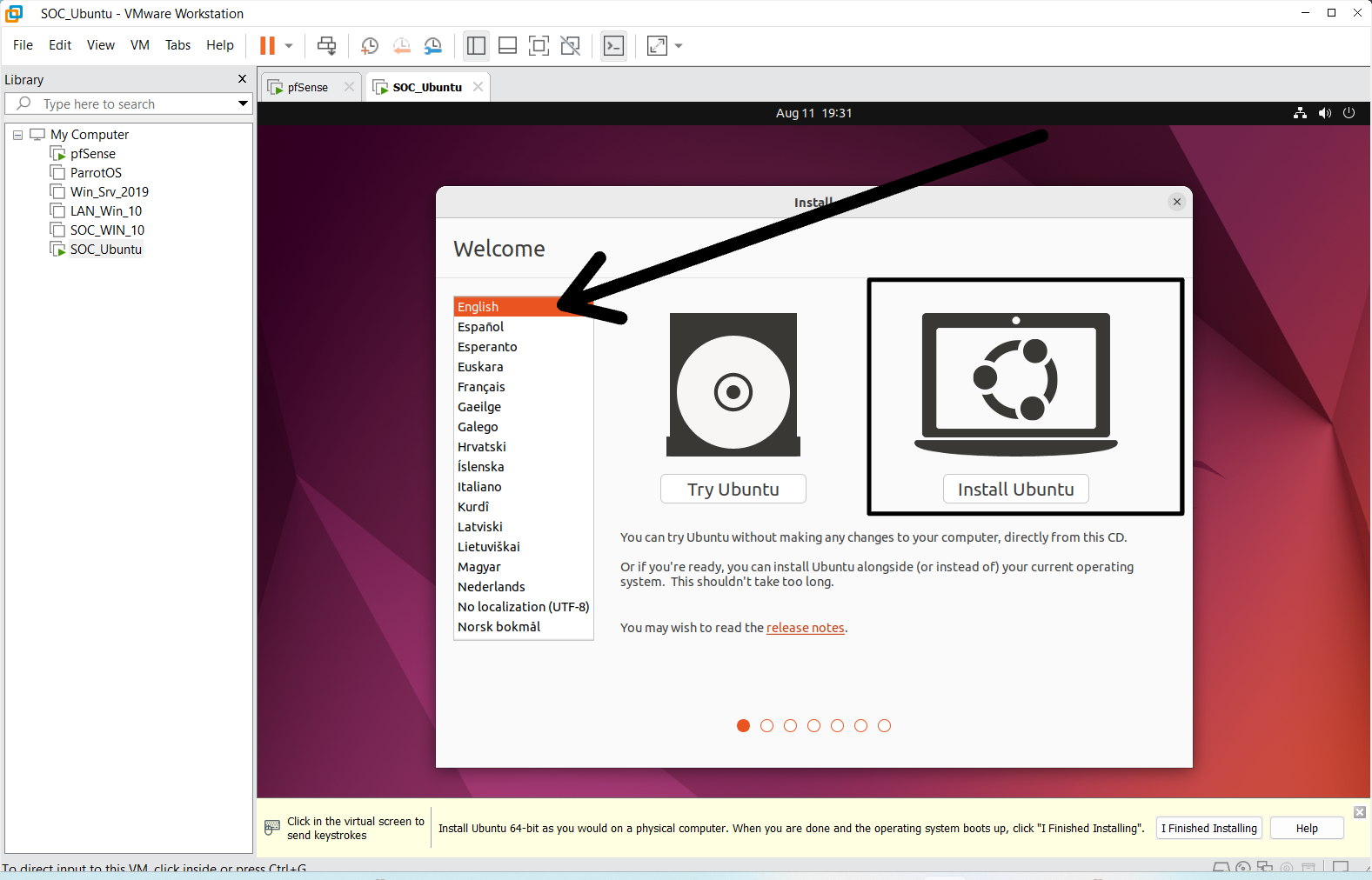Select SOC_Ubuntu in the library tree

[106, 250]
